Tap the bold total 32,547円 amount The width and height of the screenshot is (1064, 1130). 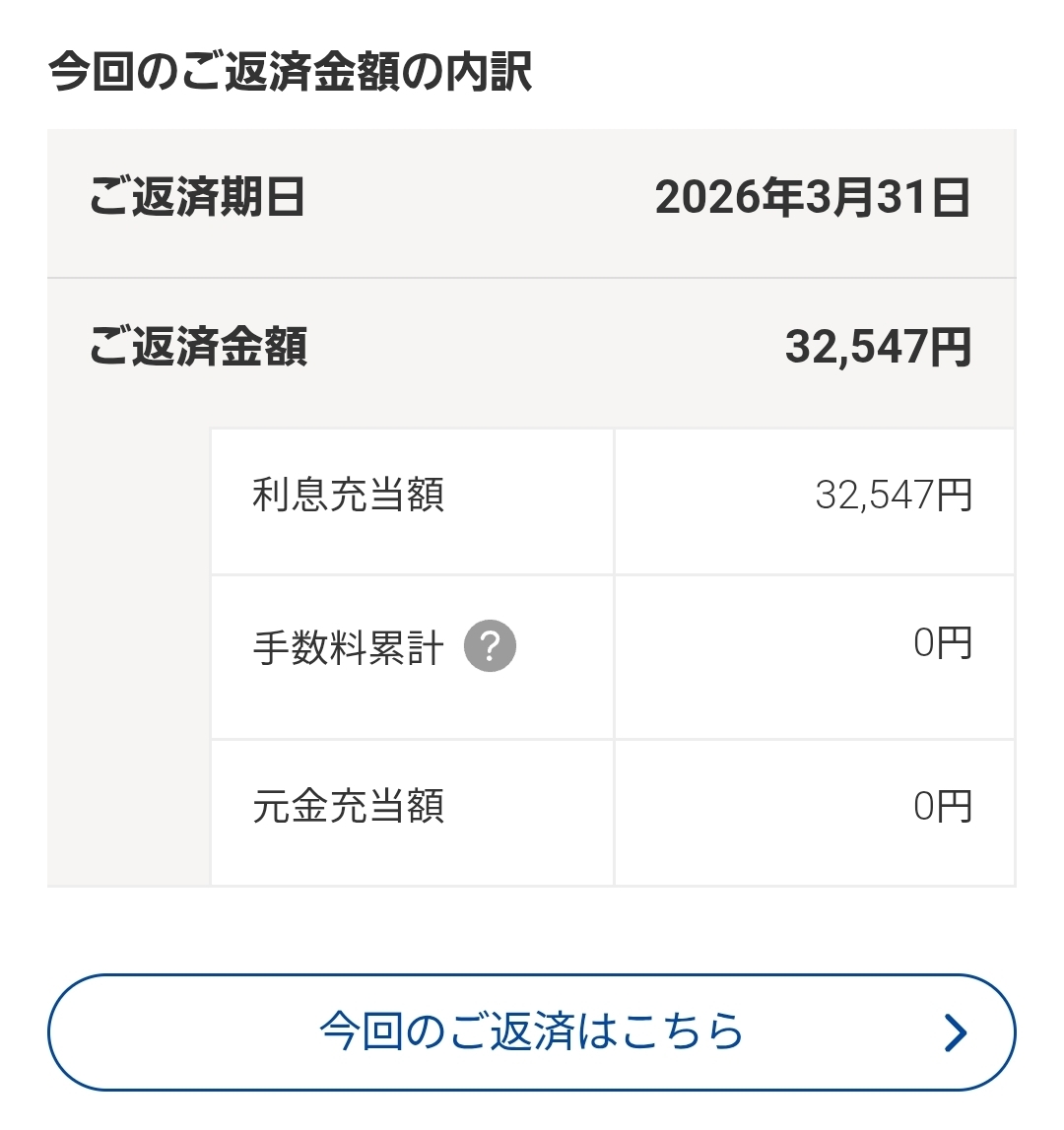[878, 347]
